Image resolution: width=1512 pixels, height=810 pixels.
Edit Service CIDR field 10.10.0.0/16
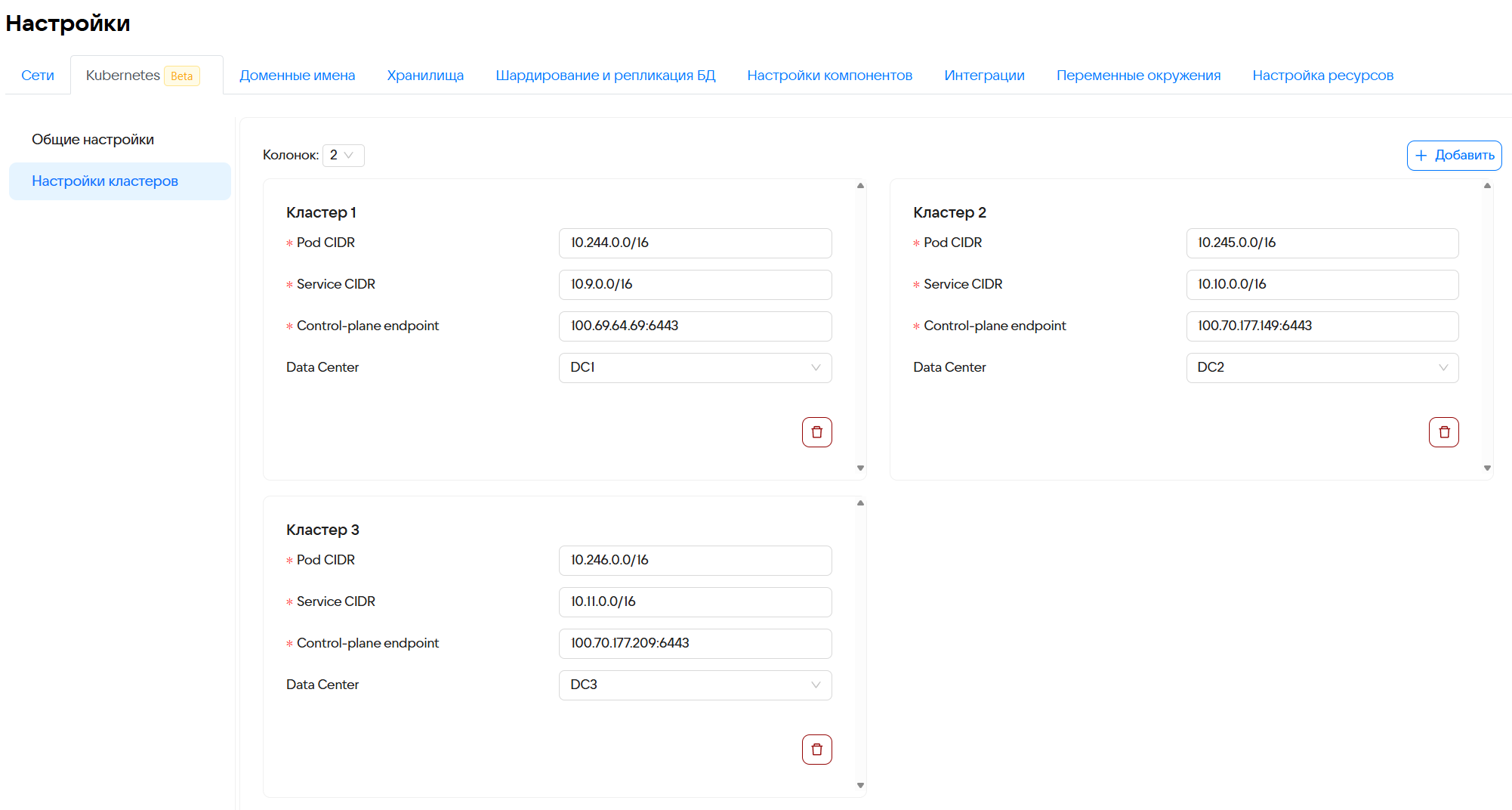point(1322,285)
